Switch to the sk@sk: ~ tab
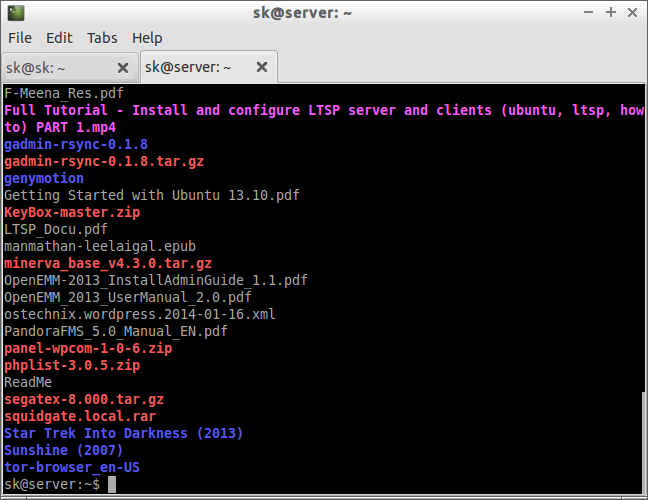This screenshot has height=500, width=648. [x=69, y=68]
